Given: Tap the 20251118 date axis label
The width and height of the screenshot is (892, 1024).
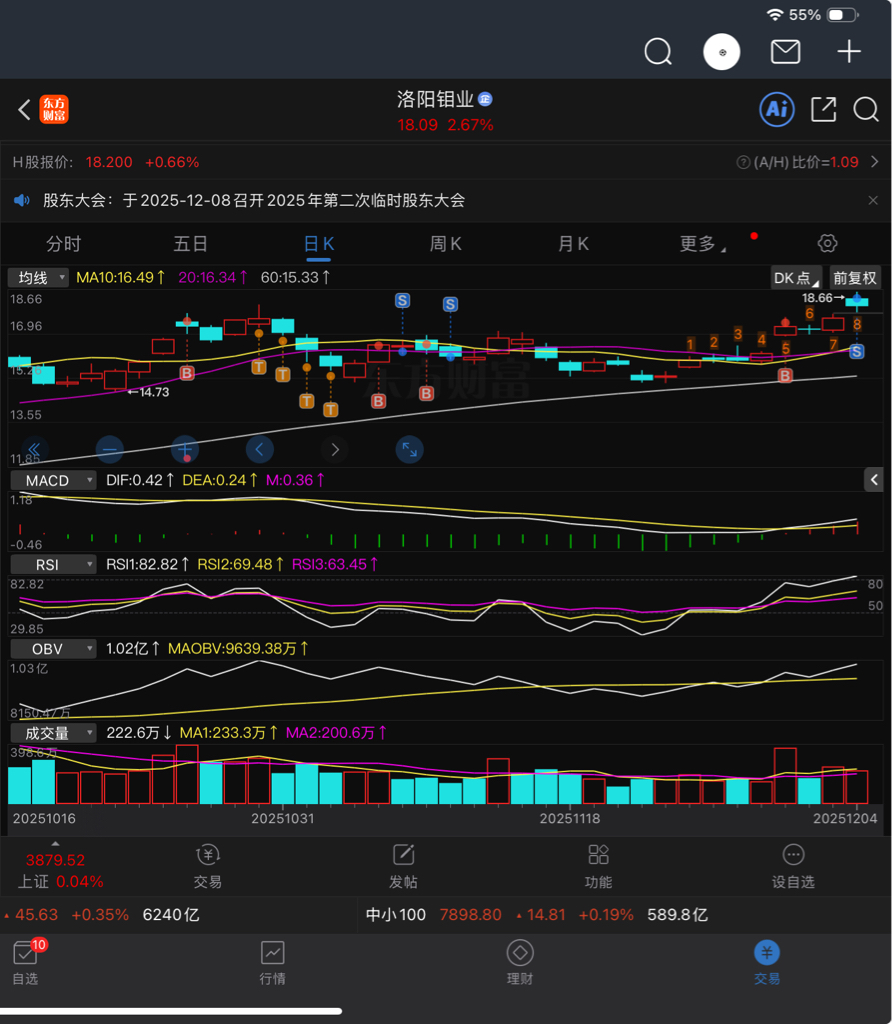Looking at the screenshot, I should pos(569,818).
